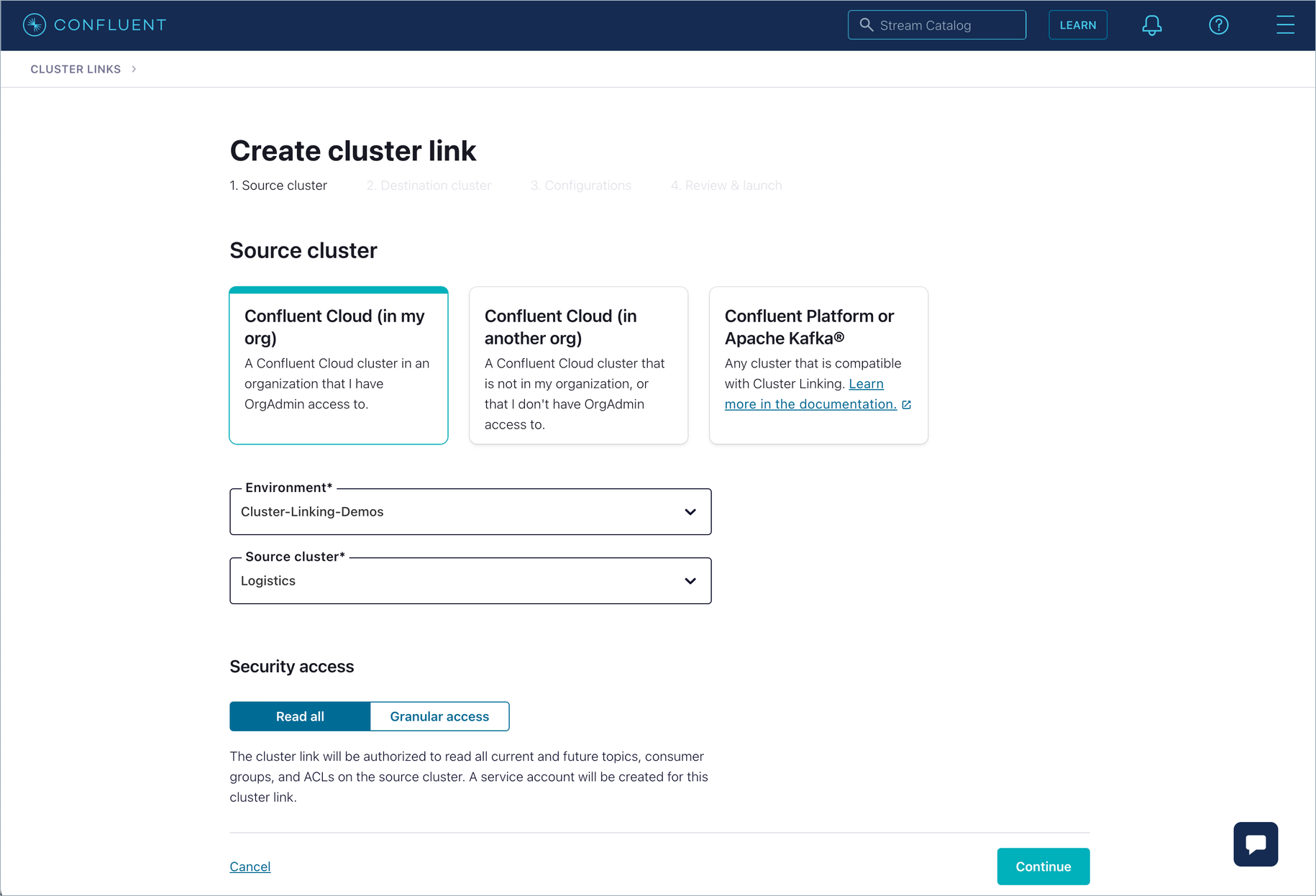Image resolution: width=1316 pixels, height=896 pixels.
Task: Click the Cancel link
Action: coord(250,867)
